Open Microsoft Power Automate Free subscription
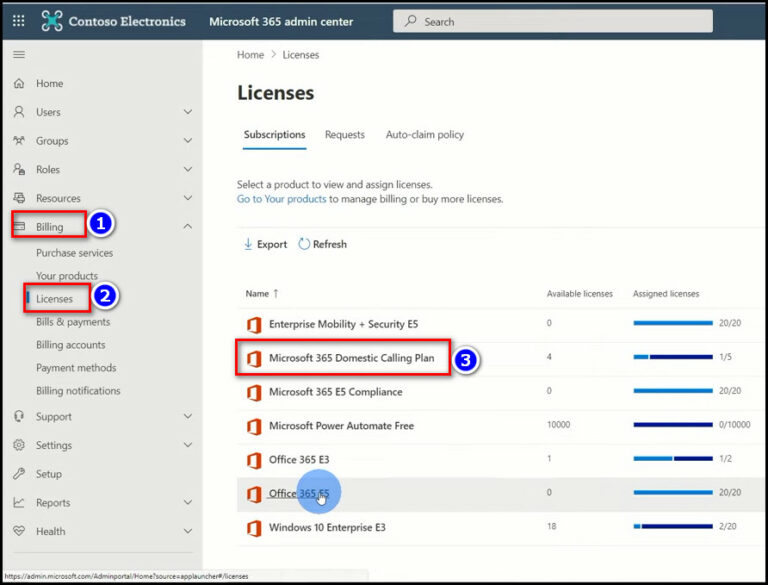Screen dimensions: 768x585 pyautogui.click(x=341, y=426)
